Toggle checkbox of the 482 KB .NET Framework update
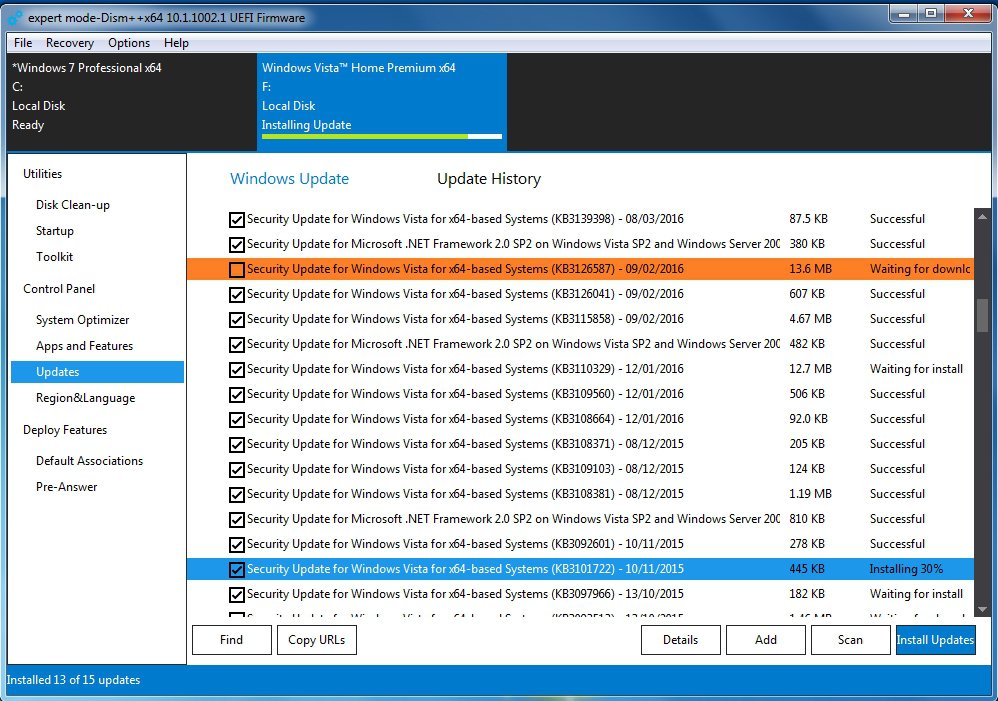Image resolution: width=998 pixels, height=701 pixels. (237, 344)
